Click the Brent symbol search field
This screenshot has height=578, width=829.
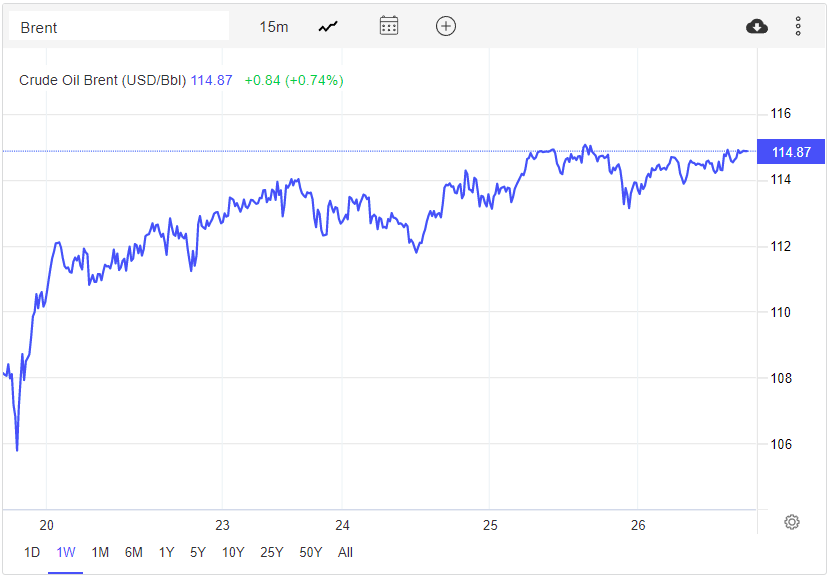tap(118, 27)
